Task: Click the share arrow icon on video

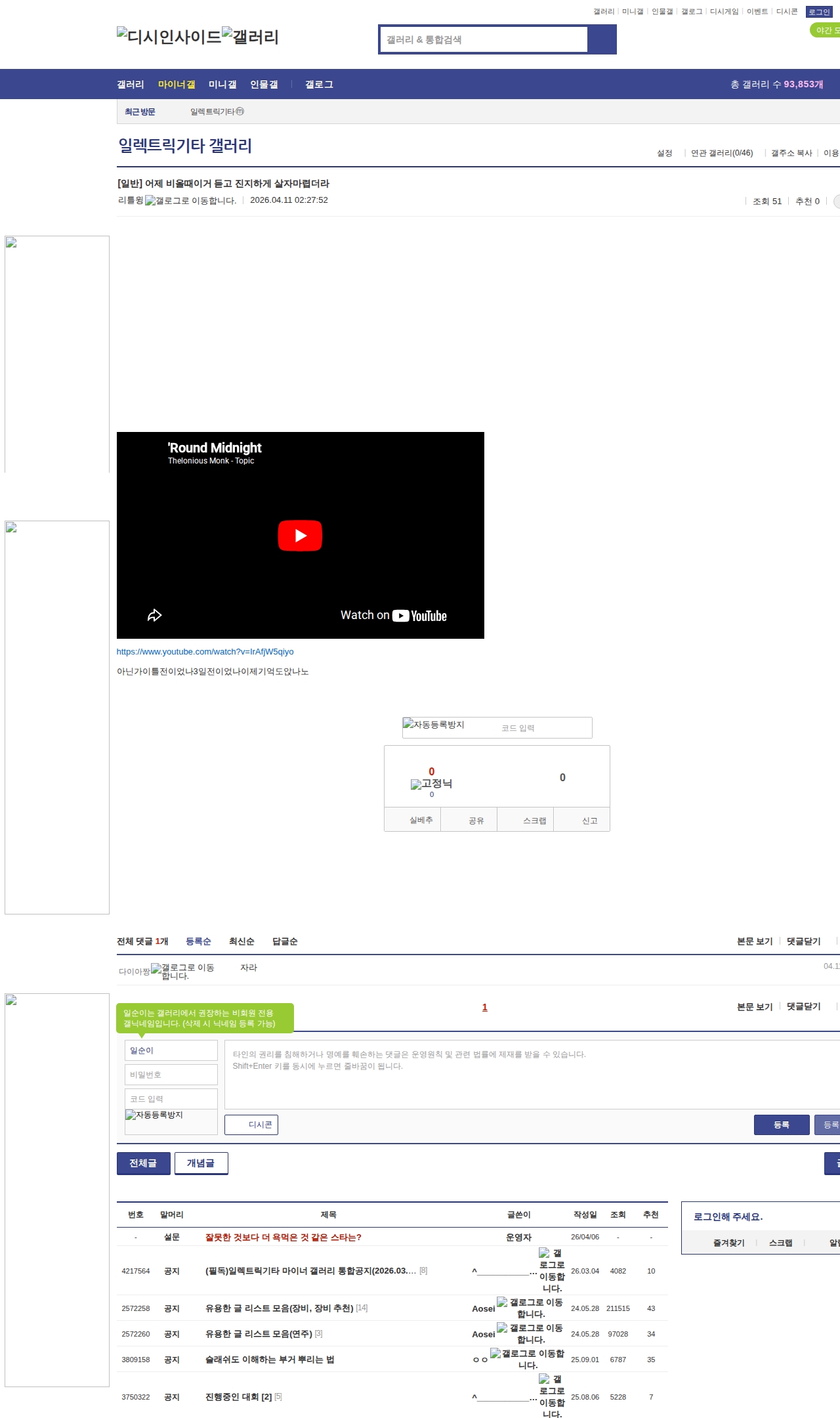Action: [154, 615]
